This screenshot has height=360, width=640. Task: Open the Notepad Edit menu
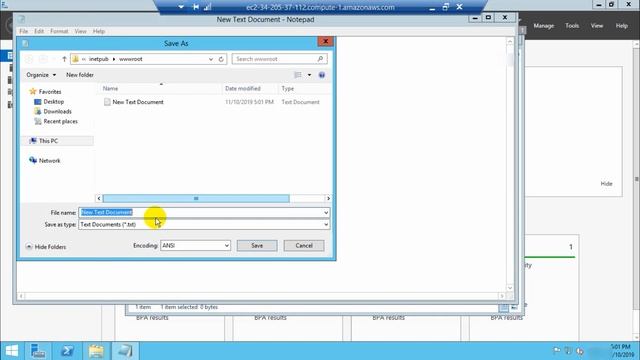[39, 31]
